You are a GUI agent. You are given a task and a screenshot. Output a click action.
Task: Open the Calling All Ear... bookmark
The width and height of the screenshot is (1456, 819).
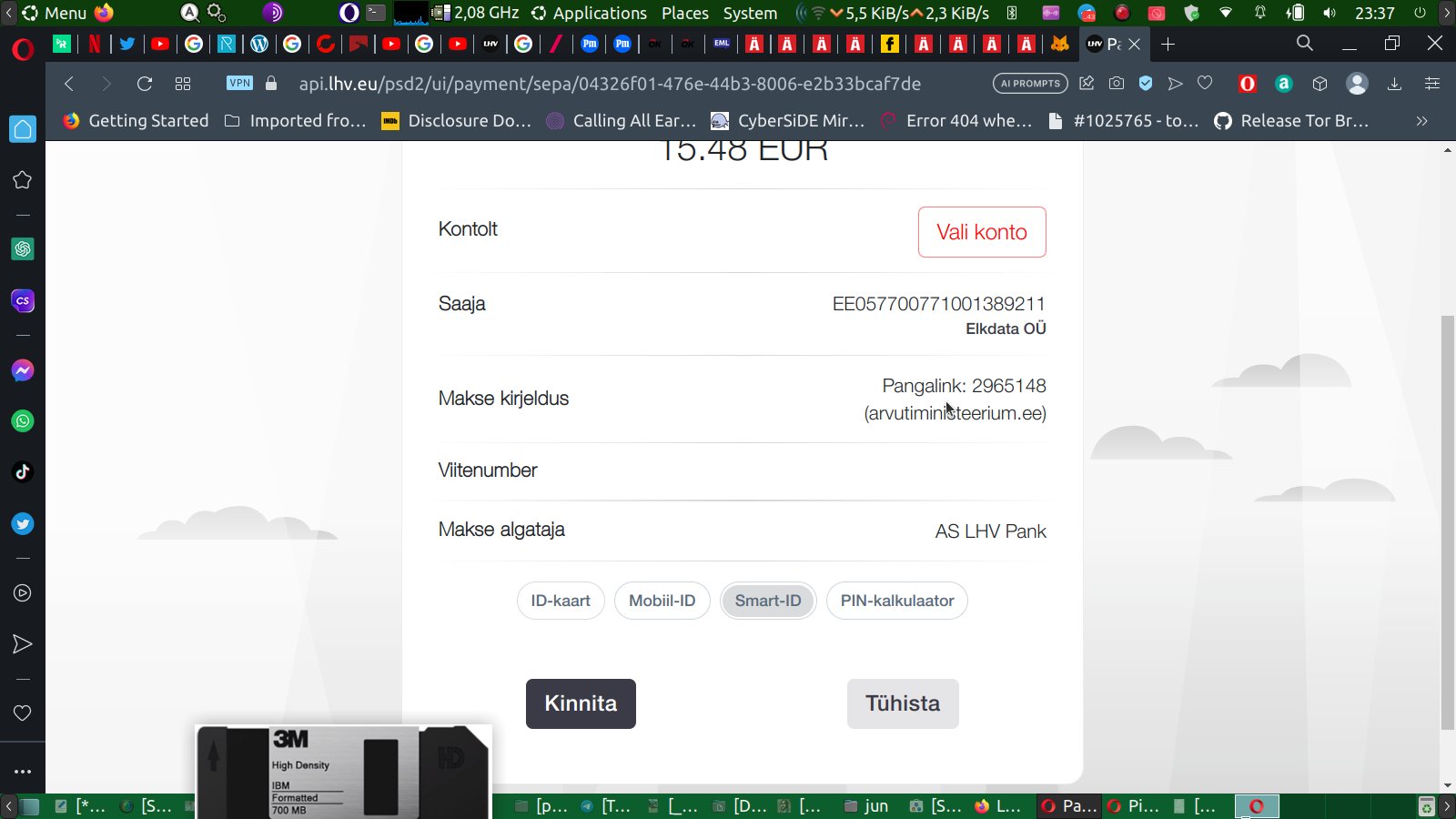(622, 121)
